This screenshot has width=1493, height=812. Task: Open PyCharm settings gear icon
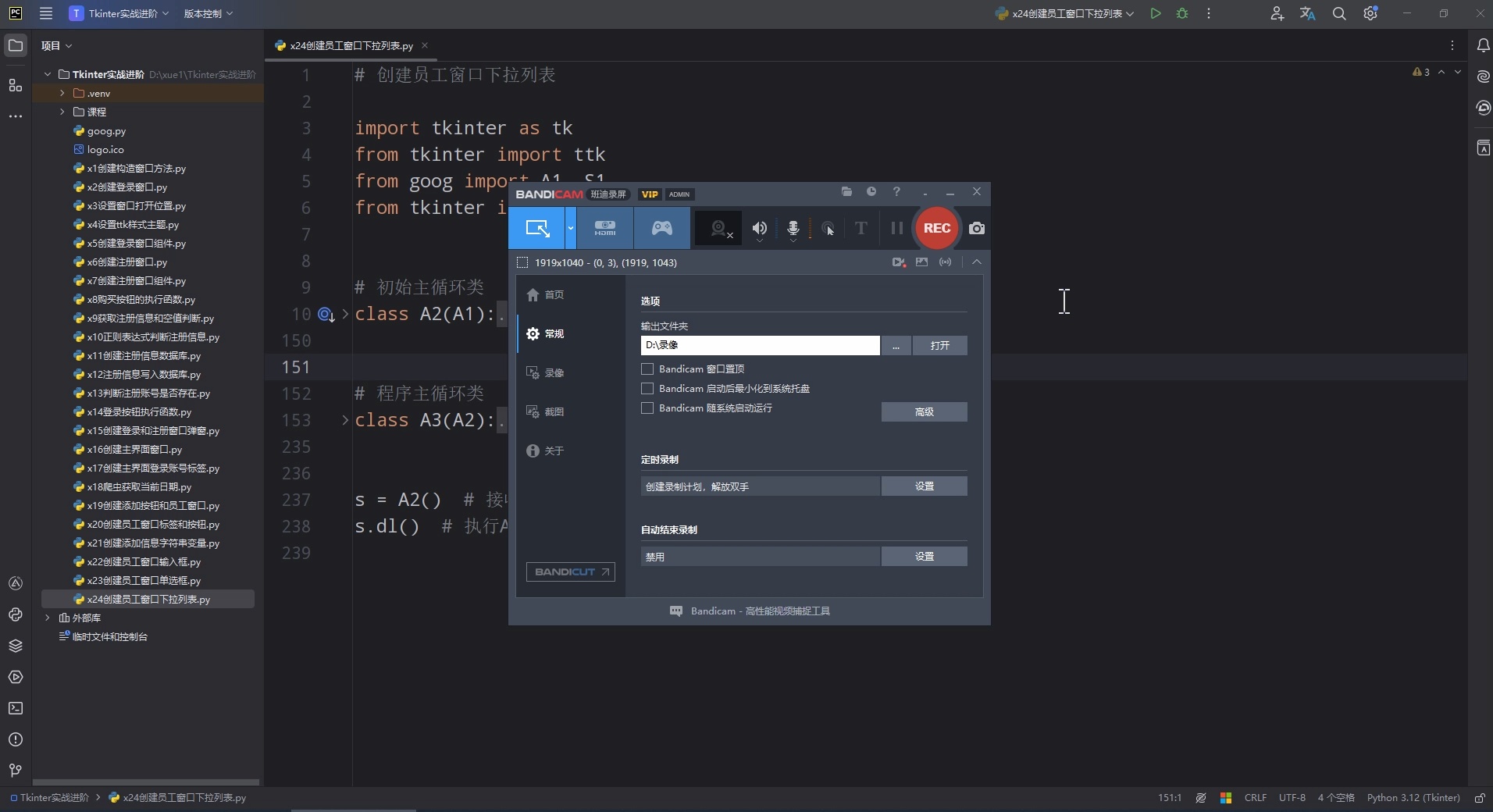click(x=1370, y=13)
